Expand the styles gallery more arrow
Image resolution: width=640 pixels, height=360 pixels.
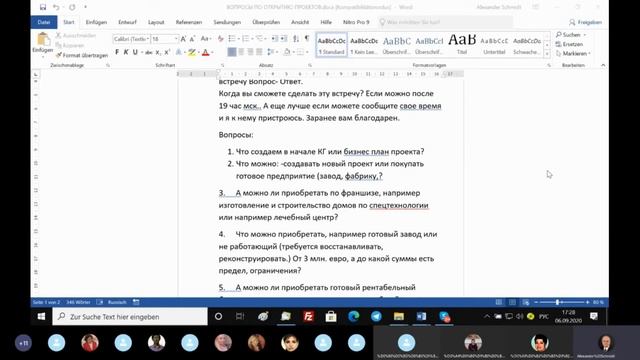tap(547, 54)
